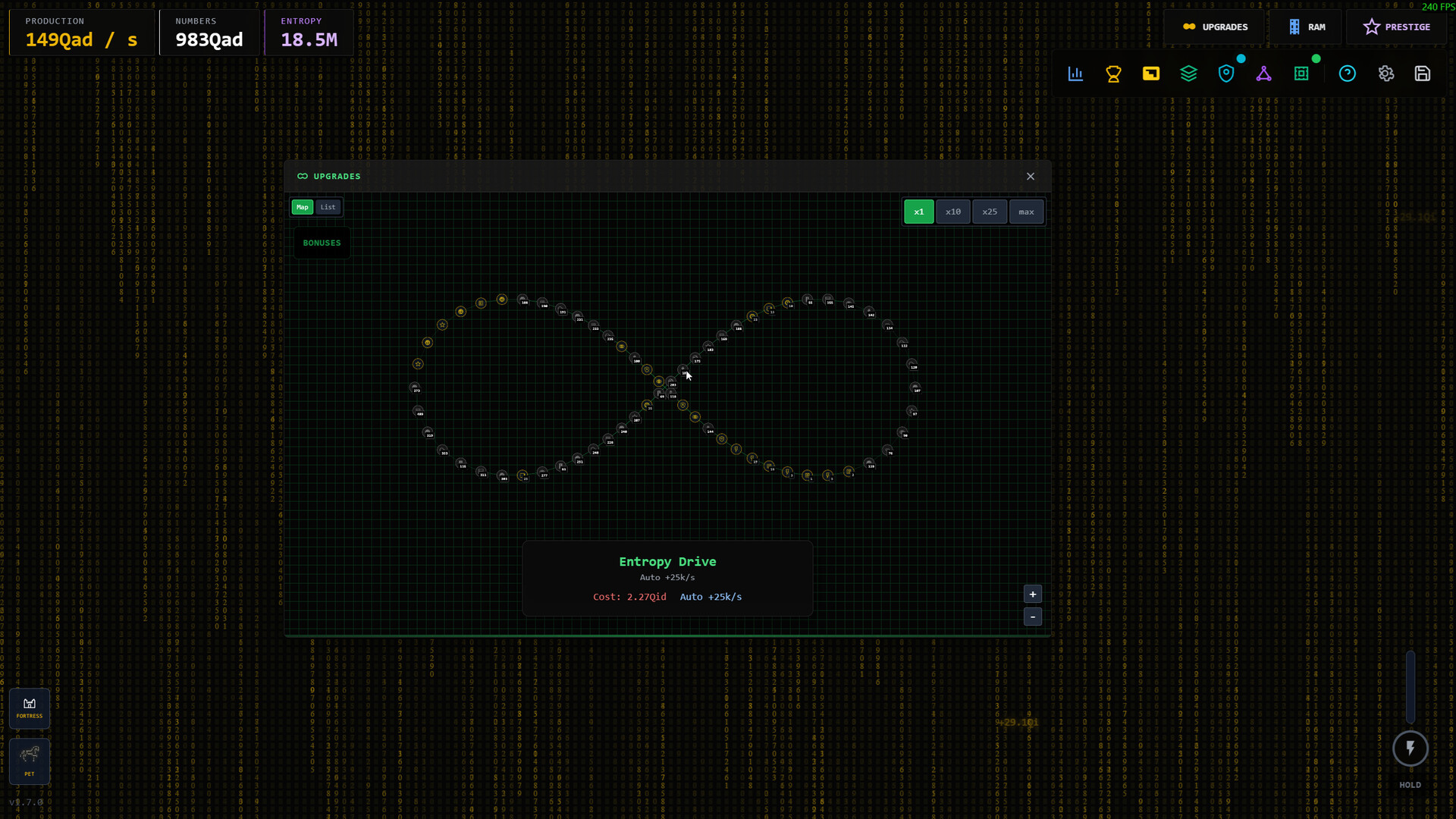1456x819 pixels.
Task: Switch upgrades to Map view
Action: tap(303, 207)
